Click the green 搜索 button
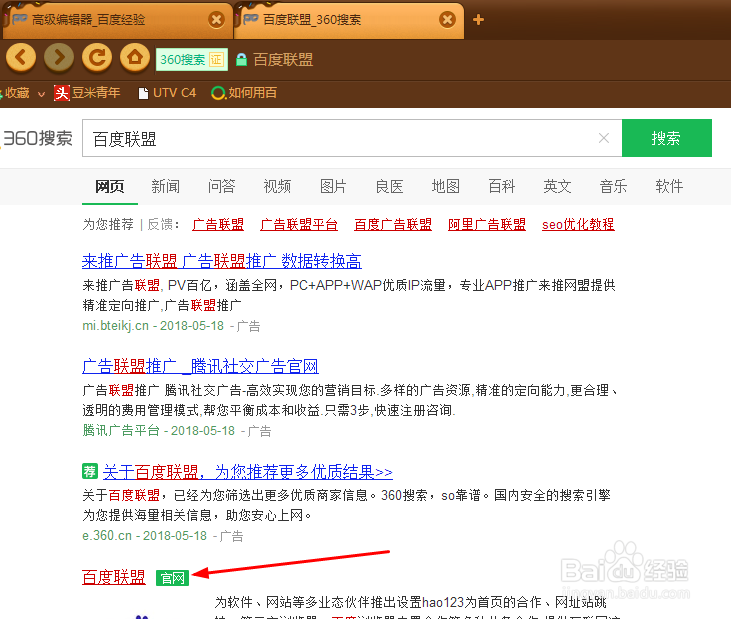Viewport: 731px width, 619px height. click(x=667, y=138)
